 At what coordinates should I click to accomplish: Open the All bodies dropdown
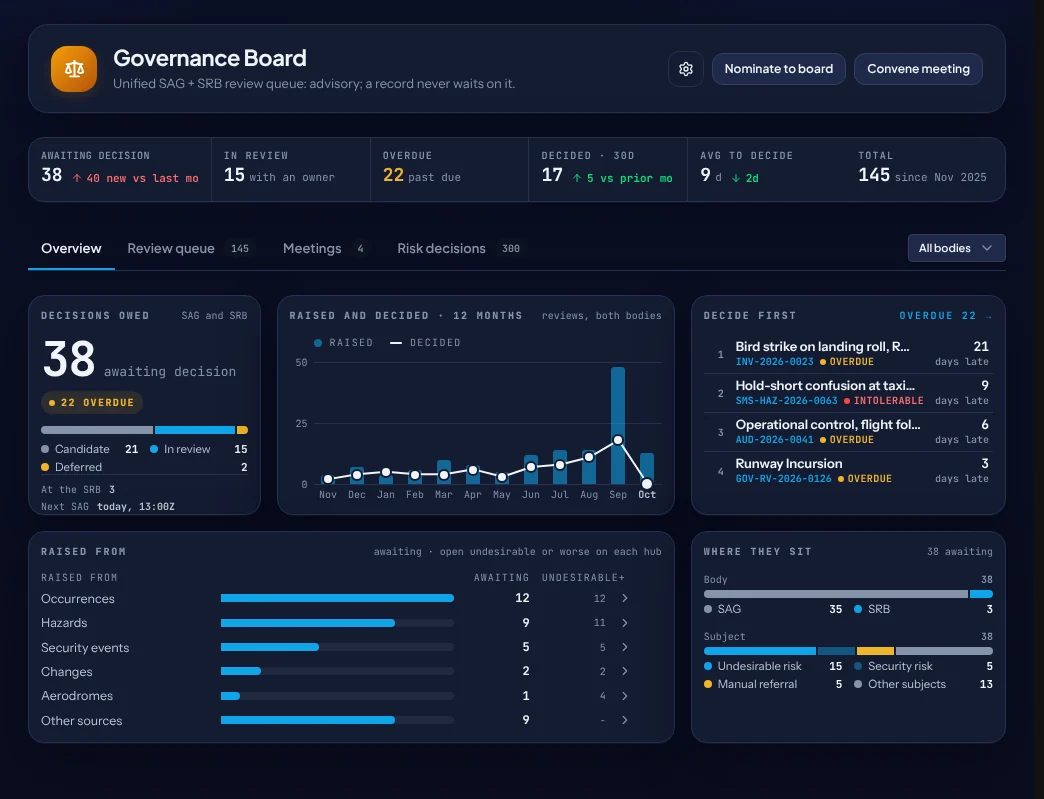956,248
